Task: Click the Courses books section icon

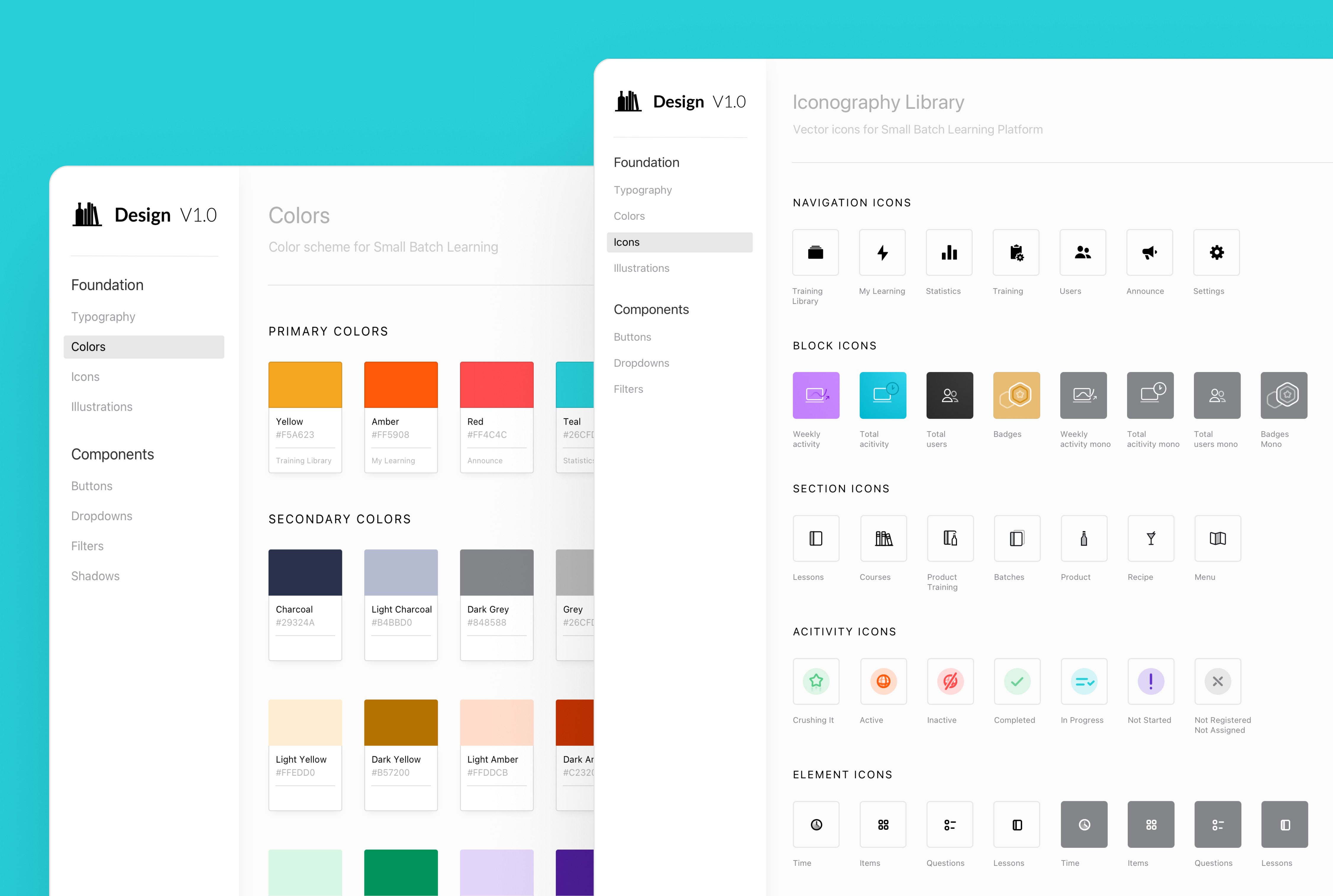Action: click(x=883, y=538)
